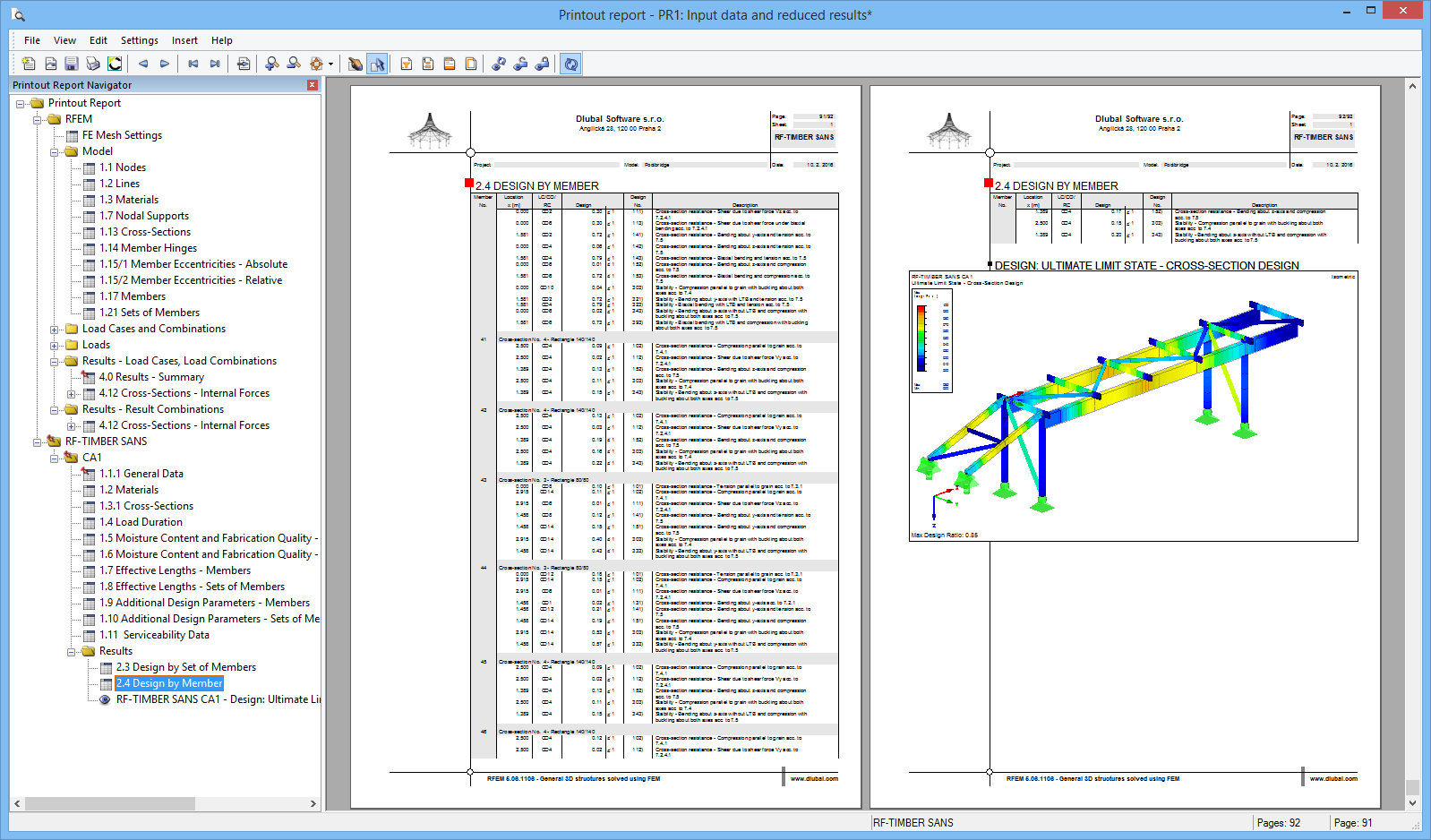Close the Printout Report Navigator panel
Screen dimensions: 1431x840
(313, 85)
